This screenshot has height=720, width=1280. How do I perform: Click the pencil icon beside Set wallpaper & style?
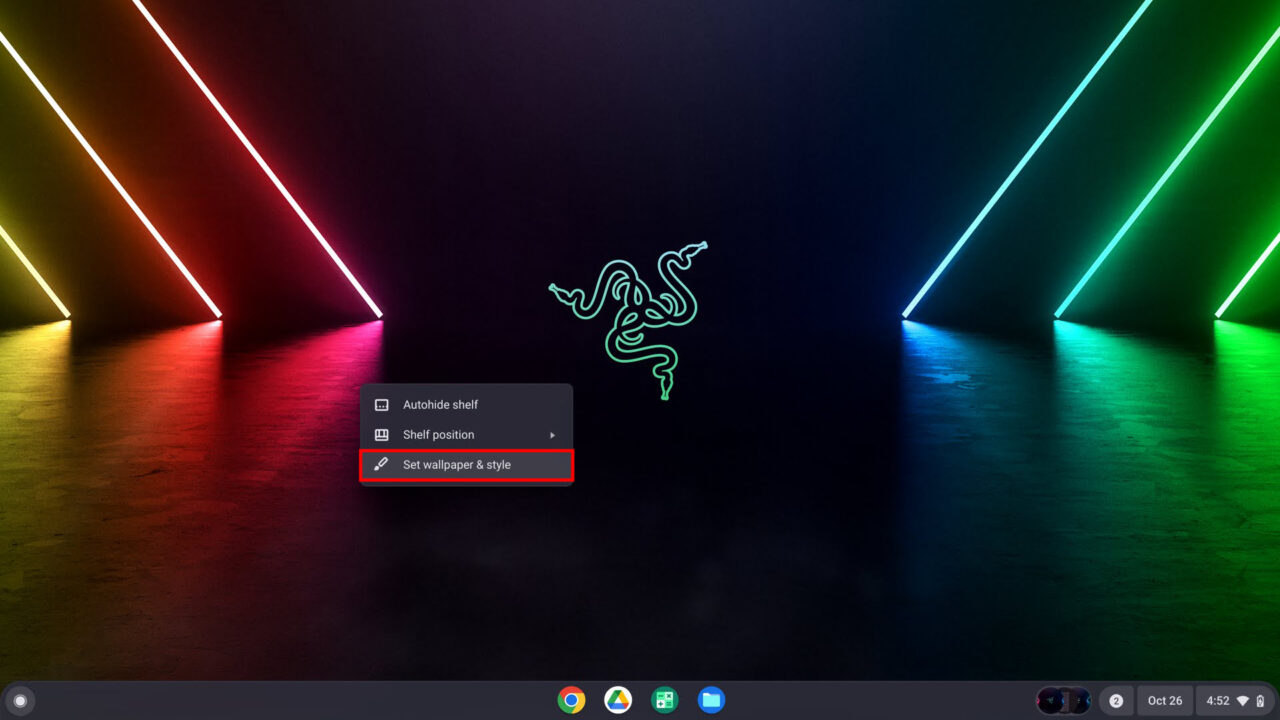[x=380, y=464]
